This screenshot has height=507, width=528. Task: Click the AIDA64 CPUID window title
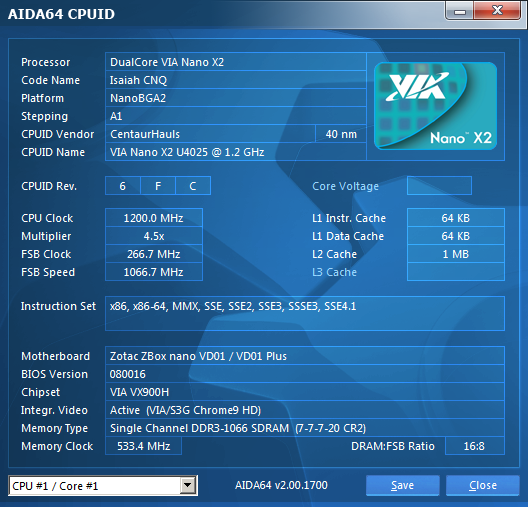[61, 14]
